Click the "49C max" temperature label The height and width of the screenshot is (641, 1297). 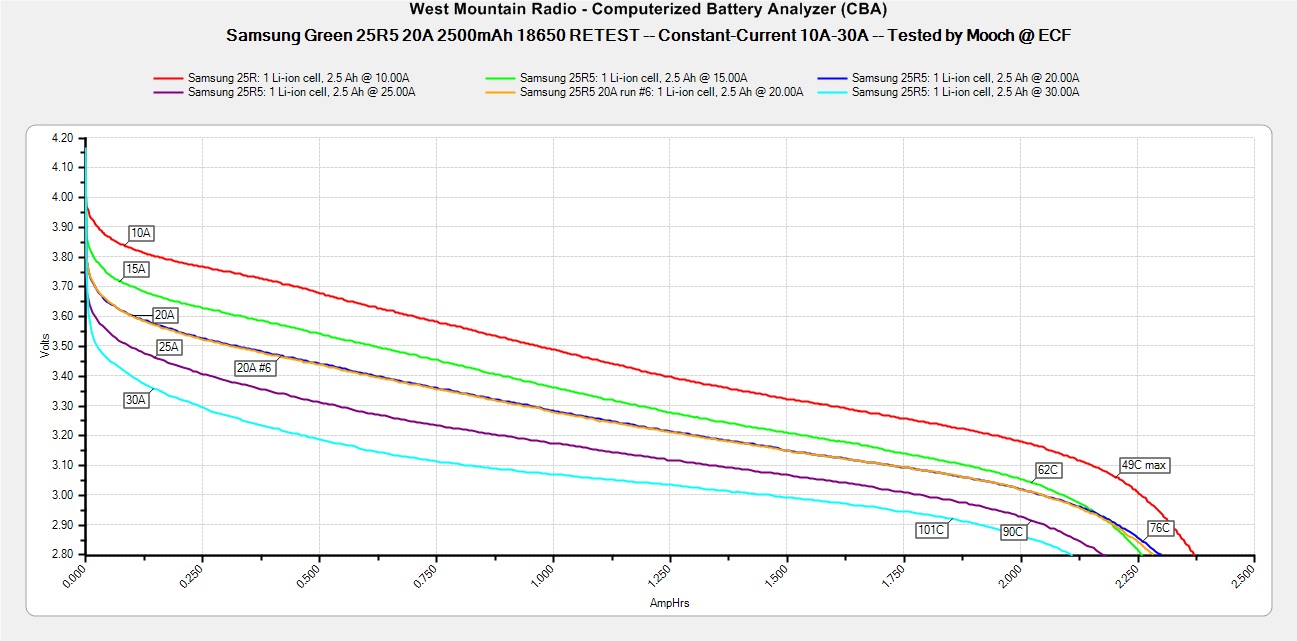[1145, 465]
